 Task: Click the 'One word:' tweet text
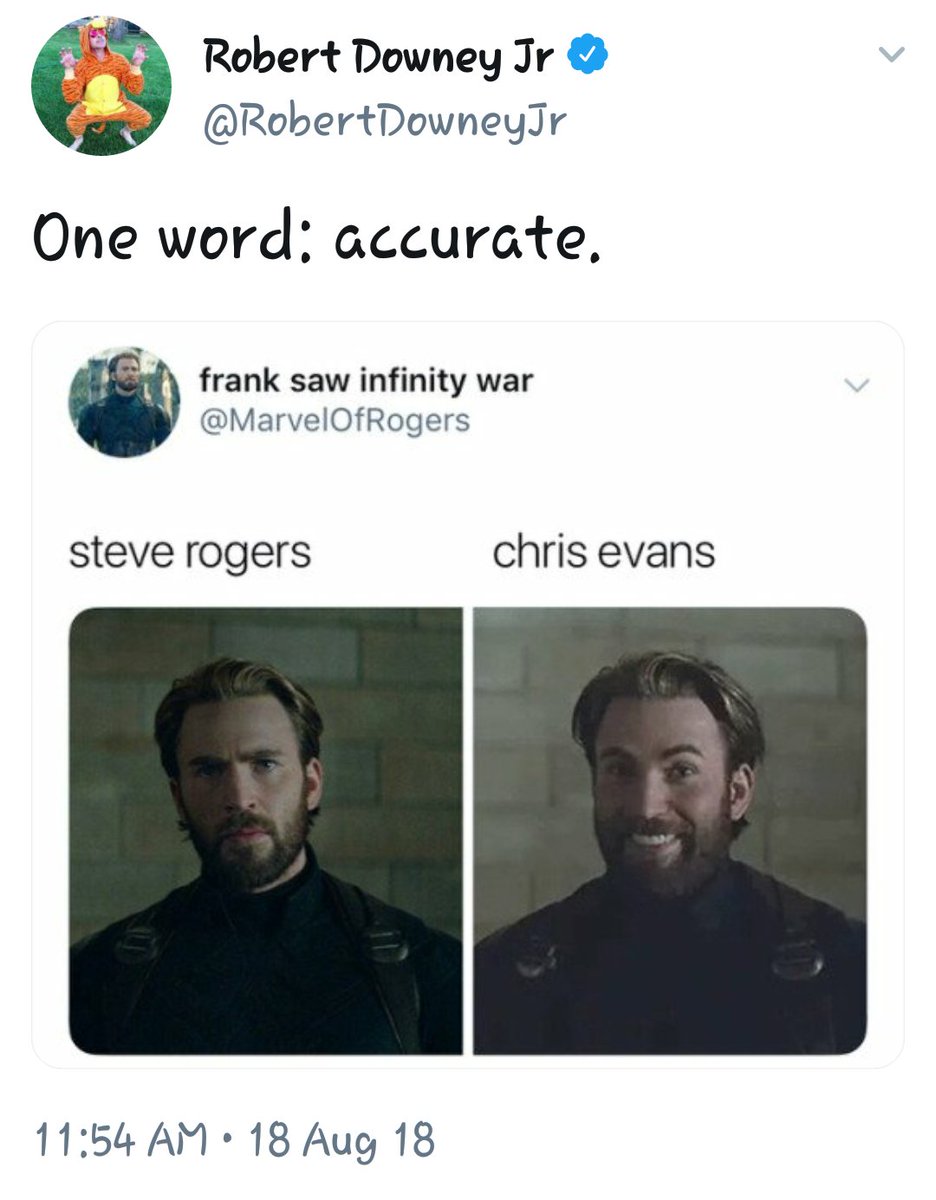[x=175, y=236]
